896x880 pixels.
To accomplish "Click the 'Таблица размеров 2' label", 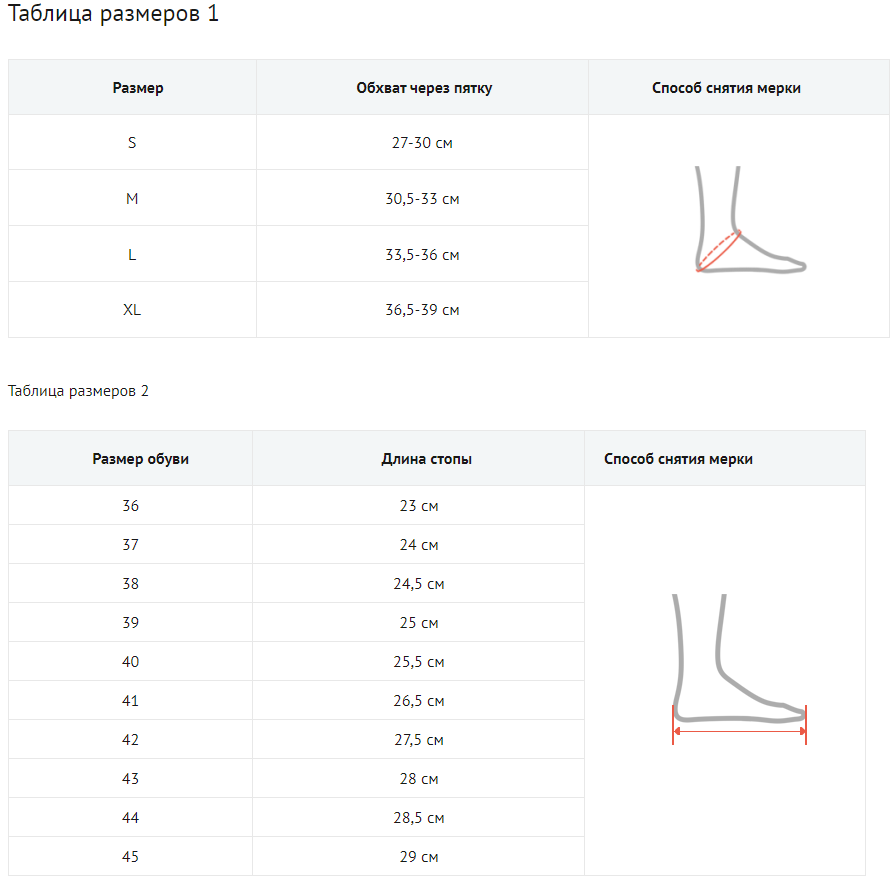I will click(x=78, y=391).
